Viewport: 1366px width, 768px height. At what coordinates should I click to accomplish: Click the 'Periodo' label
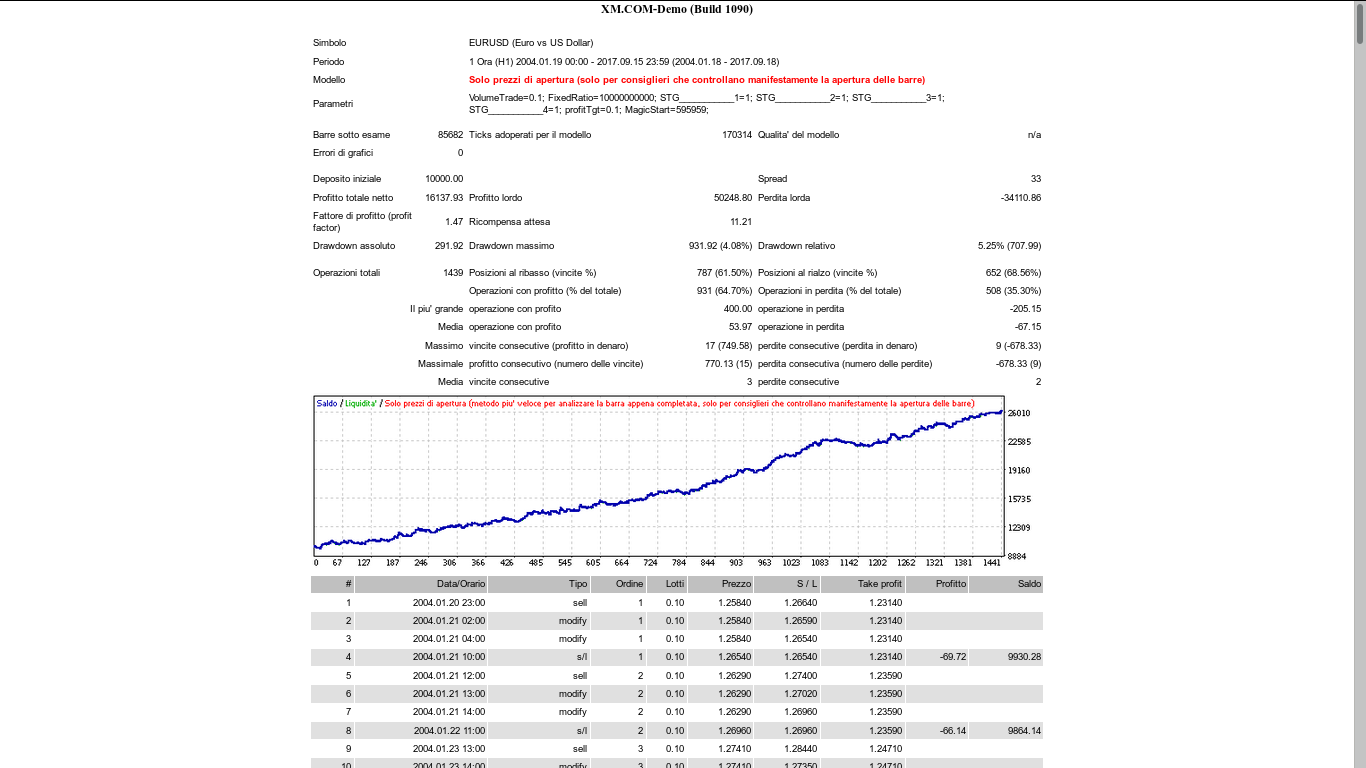pyautogui.click(x=329, y=62)
